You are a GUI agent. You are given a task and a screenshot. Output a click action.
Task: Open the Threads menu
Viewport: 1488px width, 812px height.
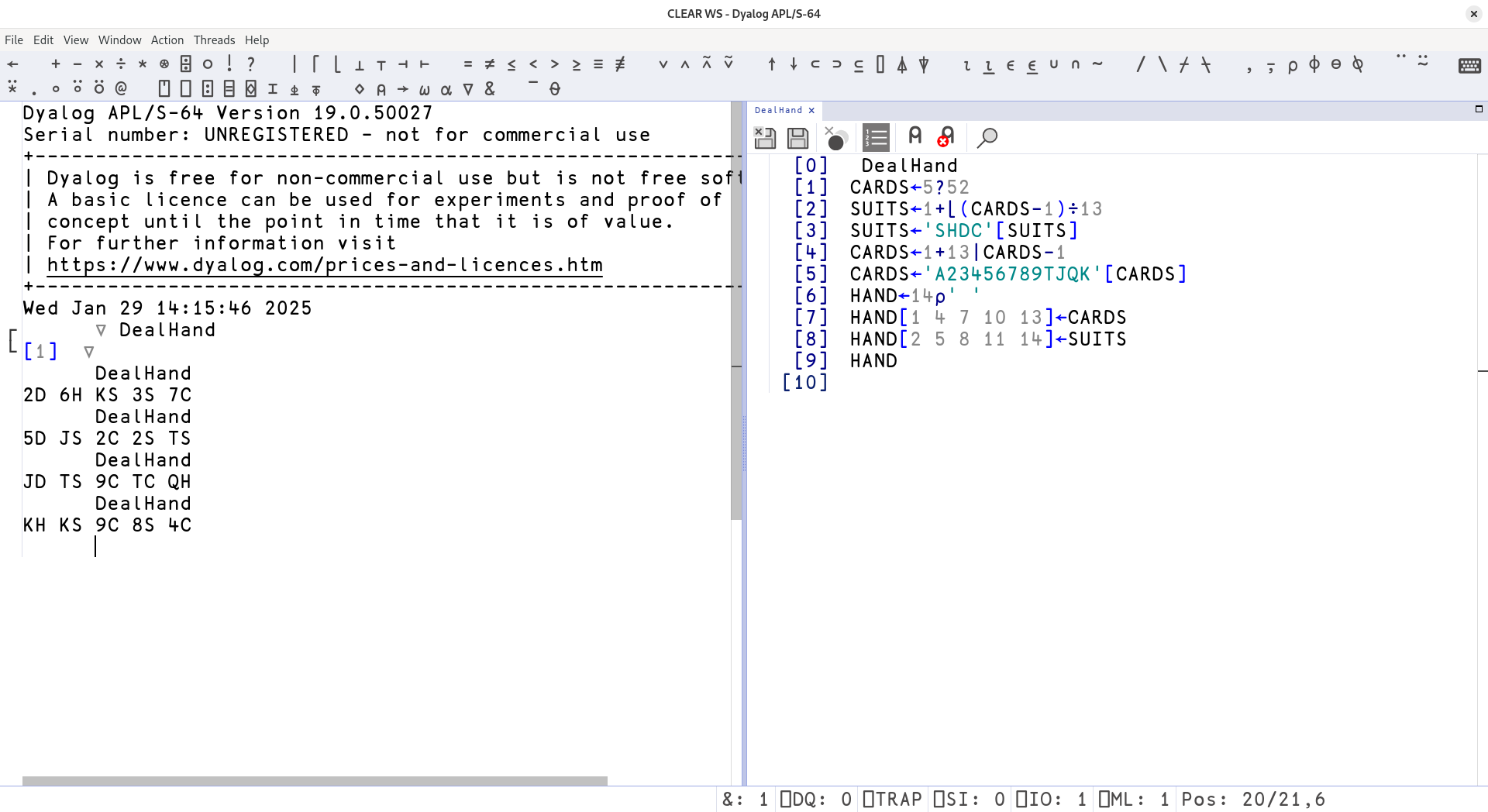pyautogui.click(x=215, y=40)
